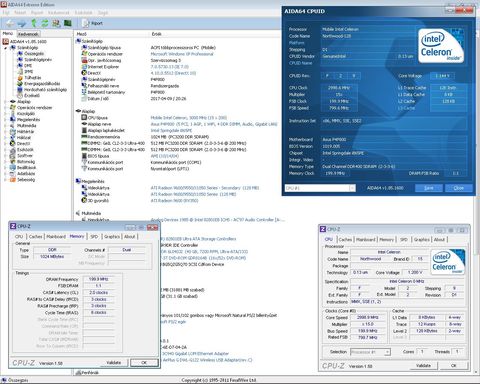Click Validate in the left CPU-Z window
Screen dimensions: 480x384
click(x=114, y=362)
